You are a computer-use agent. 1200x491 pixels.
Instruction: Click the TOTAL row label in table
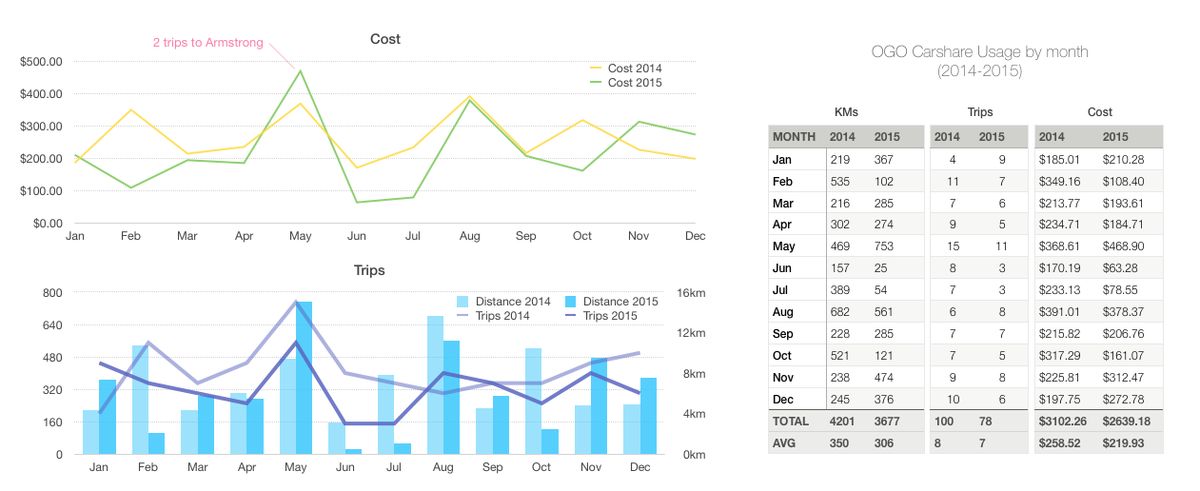pos(790,421)
